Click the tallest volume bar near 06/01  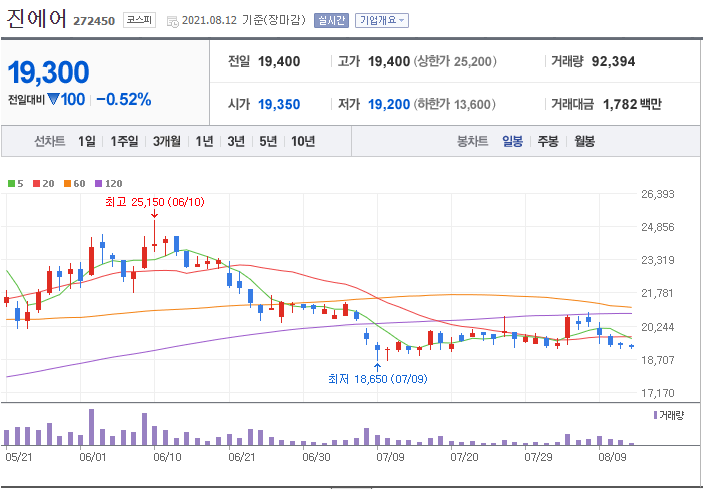tap(91, 427)
